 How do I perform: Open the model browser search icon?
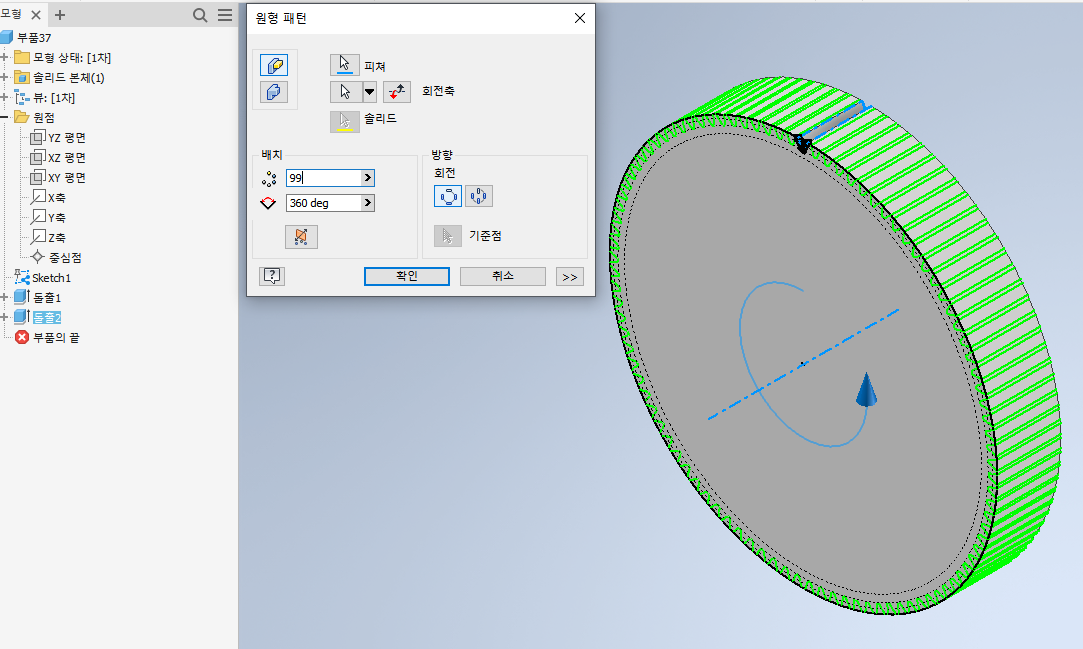200,15
